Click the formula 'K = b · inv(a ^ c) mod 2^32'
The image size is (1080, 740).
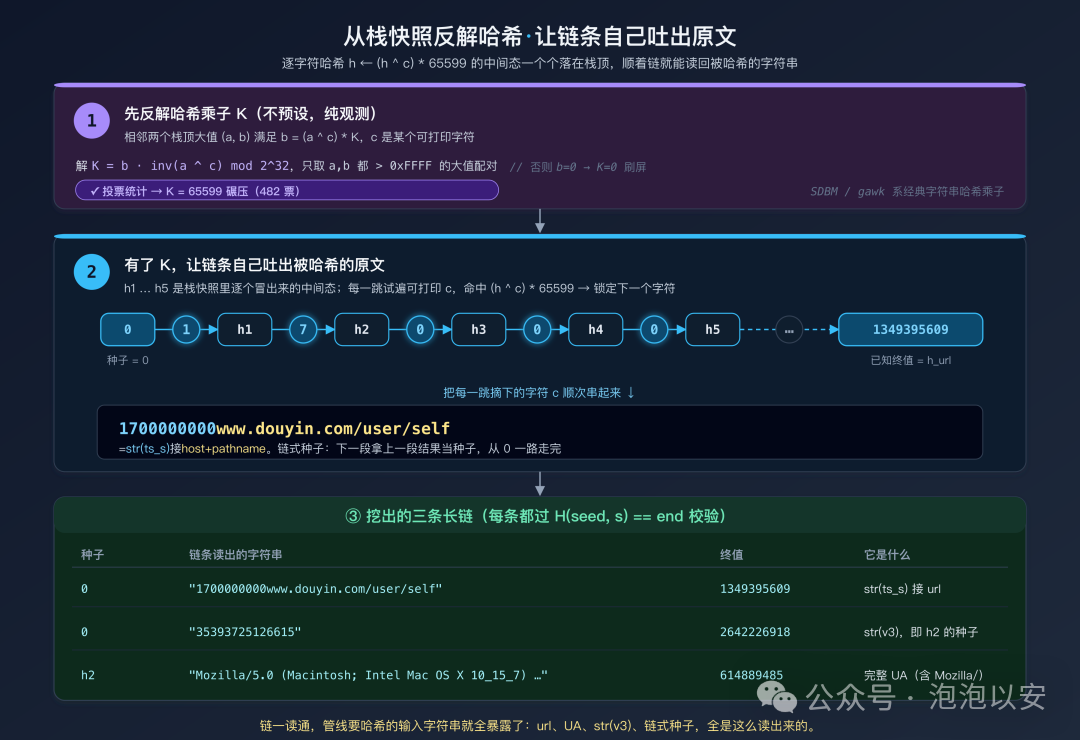[193, 166]
